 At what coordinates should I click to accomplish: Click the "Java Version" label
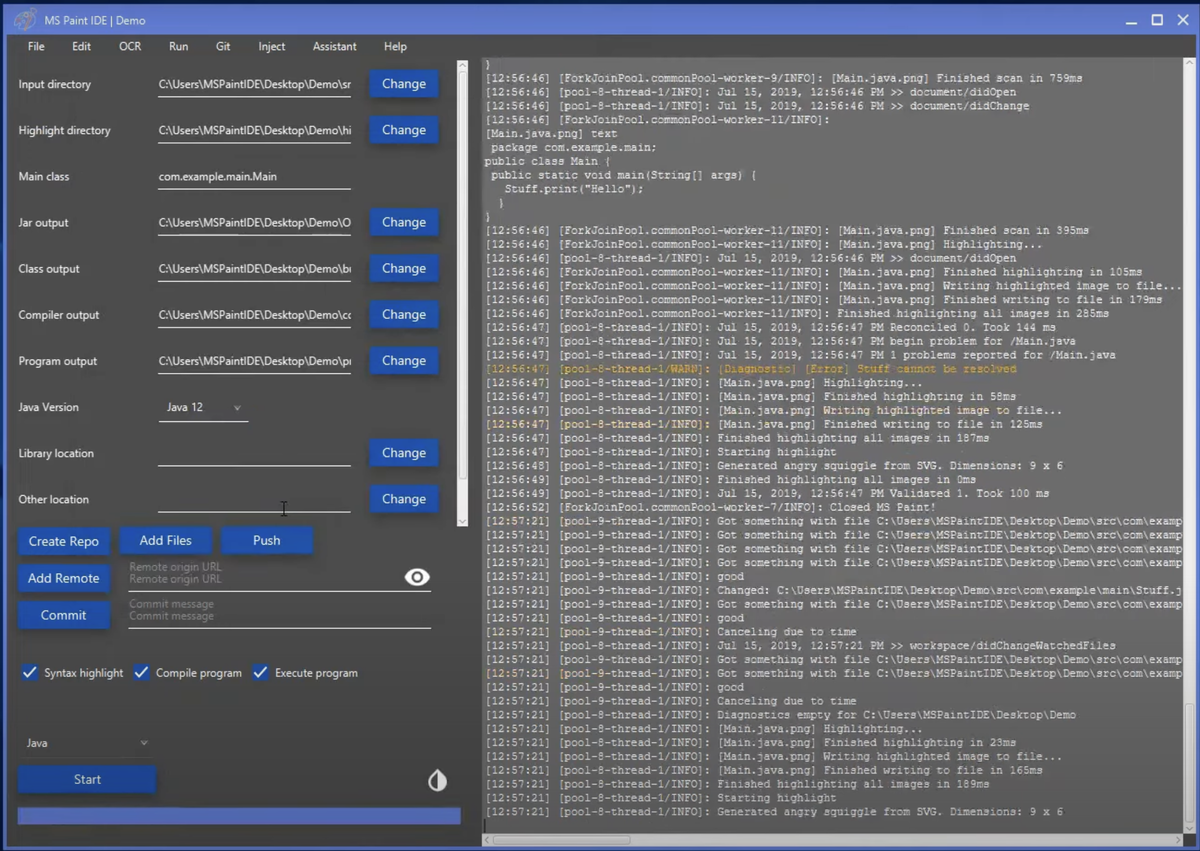48,407
